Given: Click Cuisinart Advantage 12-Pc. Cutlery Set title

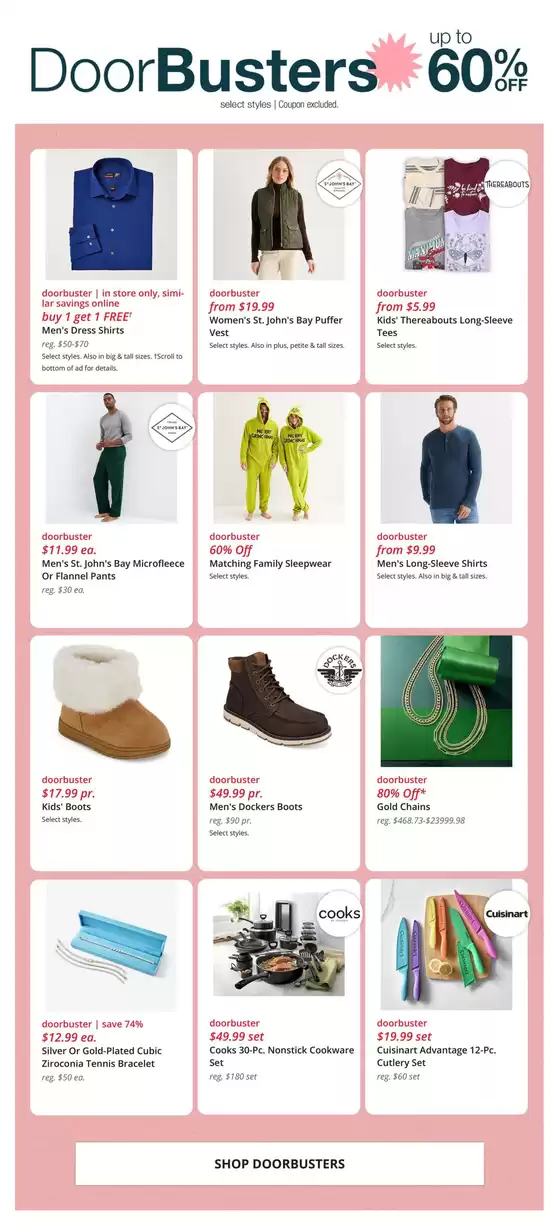Looking at the screenshot, I should coord(437,1057).
